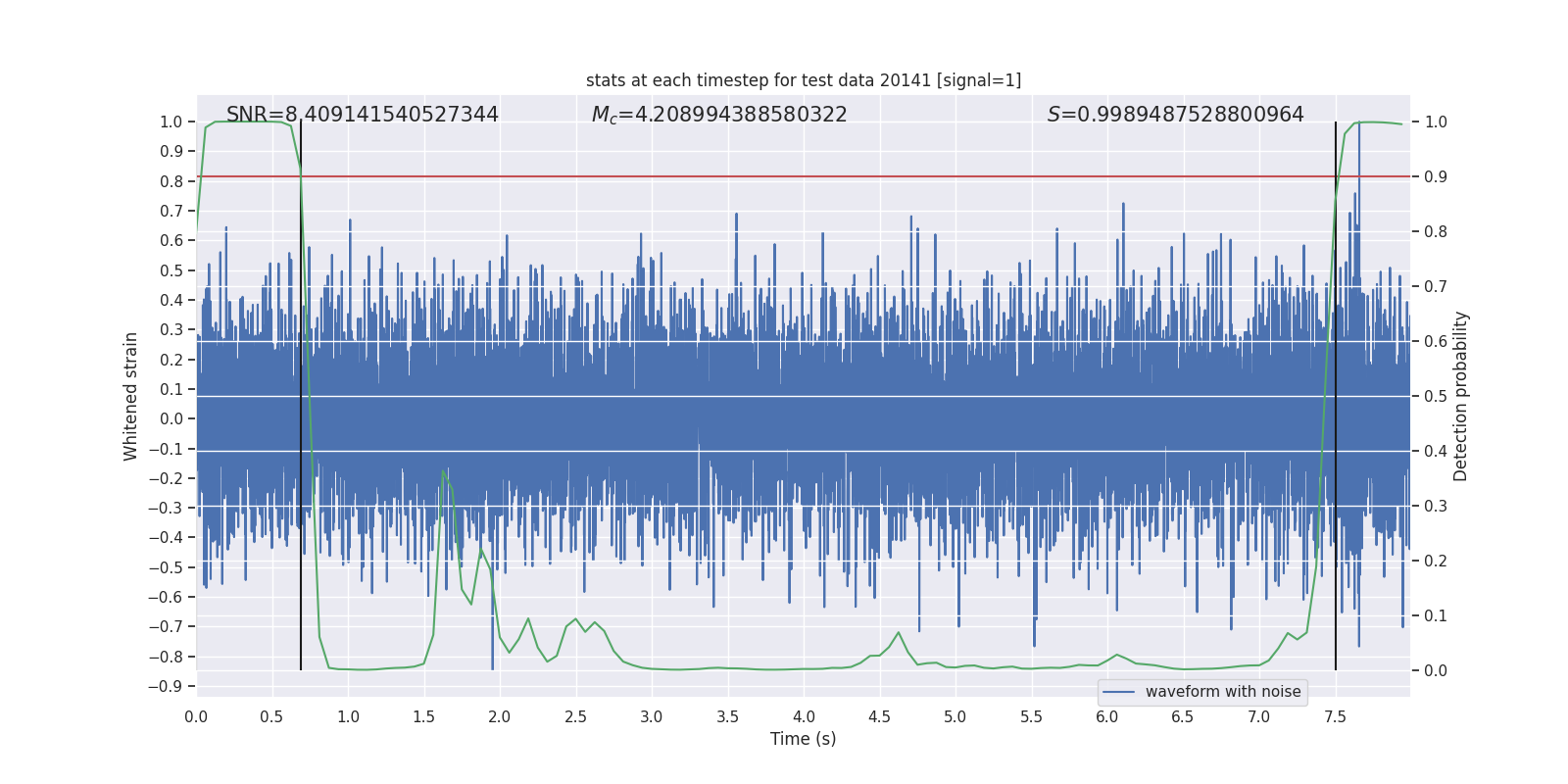Click the green curve peak near 1.6 seconds

coord(444,470)
